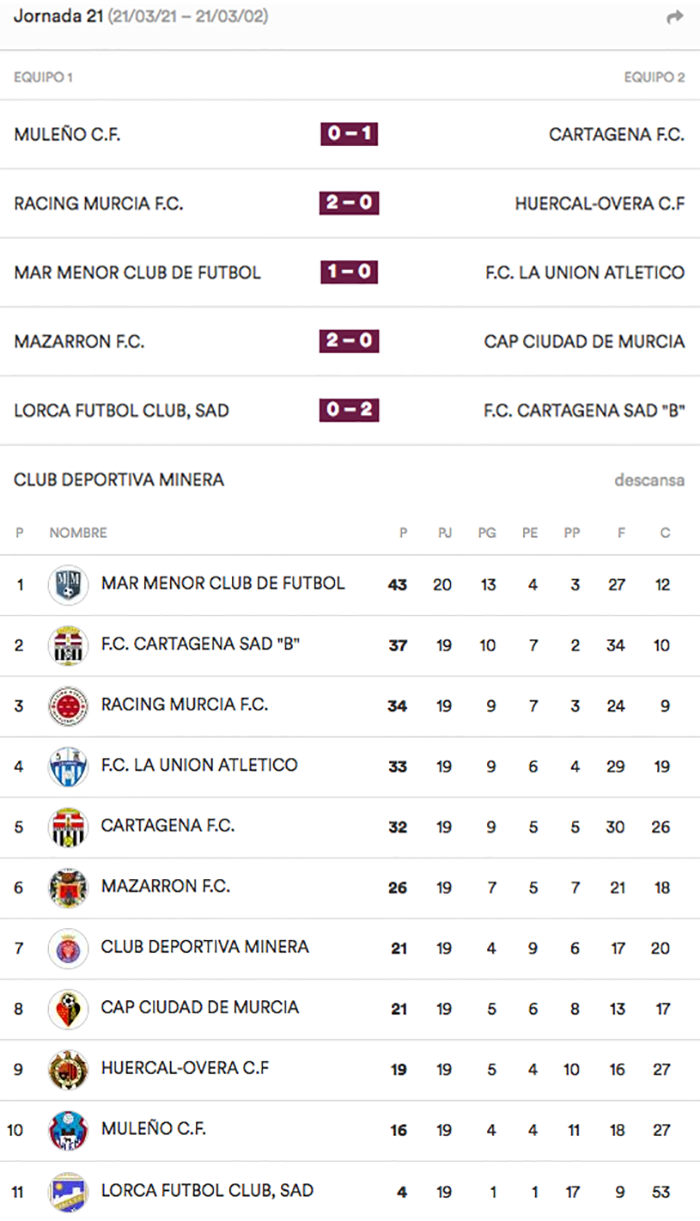The width and height of the screenshot is (700, 1221).
Task: Click Huercal-Overa C.F crest icon
Action: 68,1070
